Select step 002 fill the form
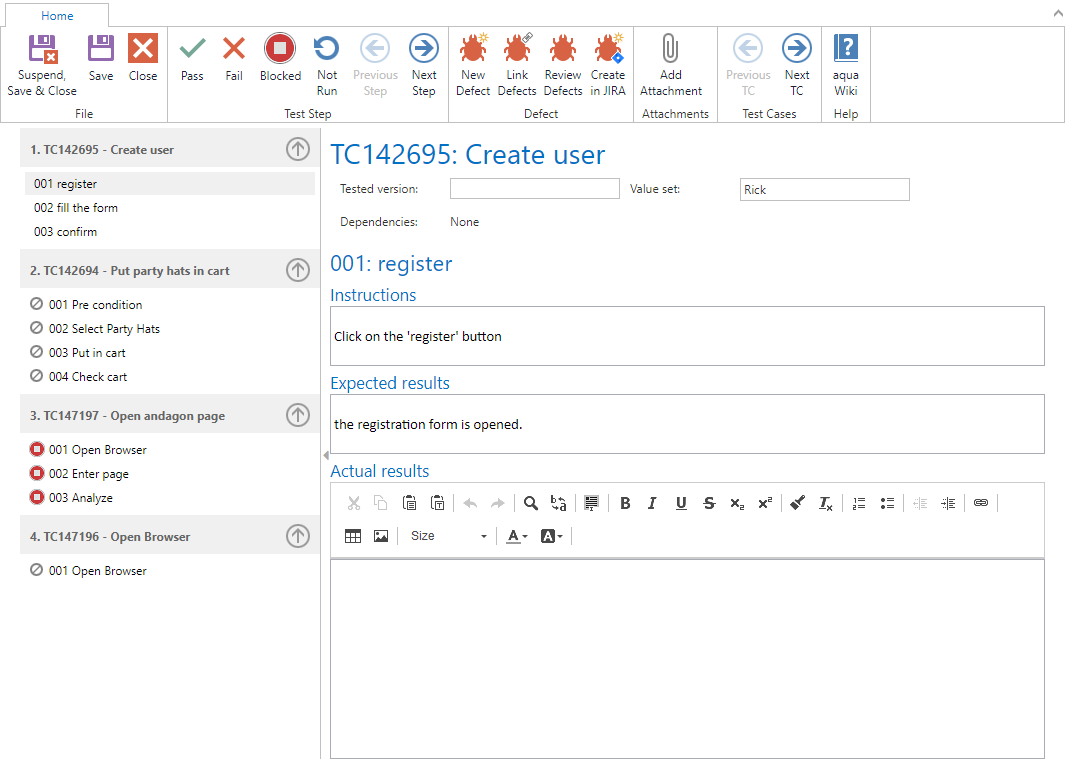 (76, 208)
